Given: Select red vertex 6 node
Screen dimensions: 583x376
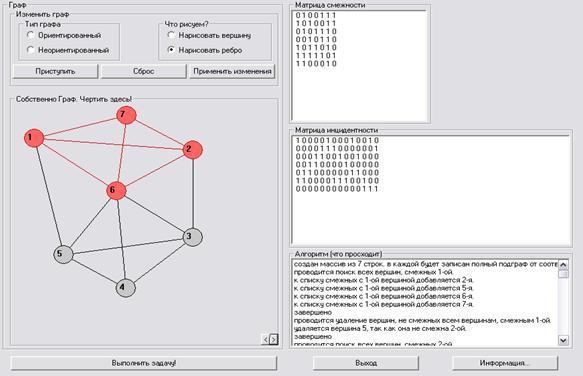Looking at the screenshot, I should click(116, 190).
